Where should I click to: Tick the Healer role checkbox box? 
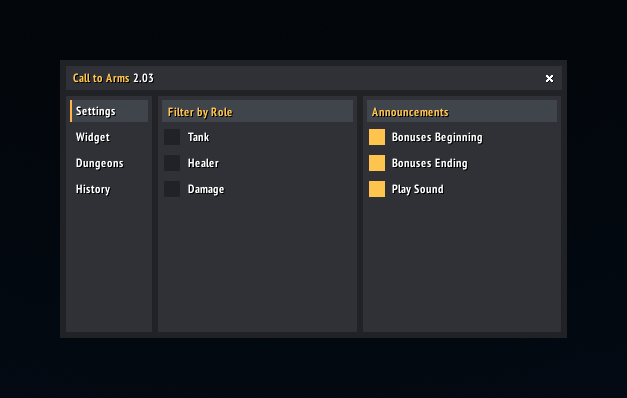pyautogui.click(x=172, y=163)
